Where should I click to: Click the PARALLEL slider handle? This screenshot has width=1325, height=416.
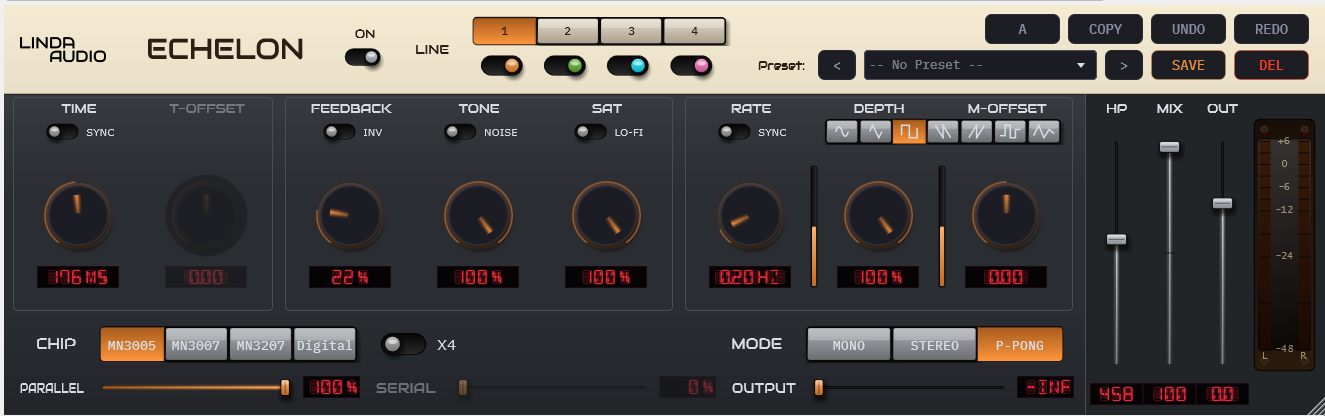285,387
